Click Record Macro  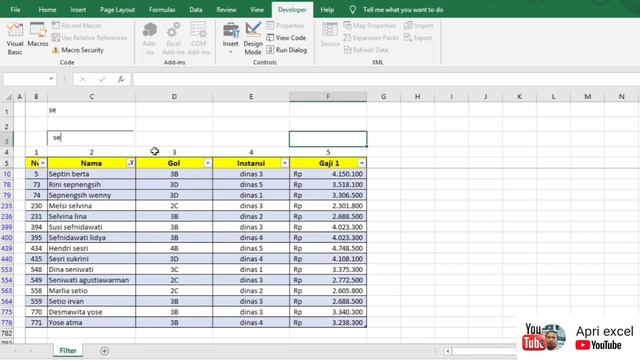[x=76, y=25]
